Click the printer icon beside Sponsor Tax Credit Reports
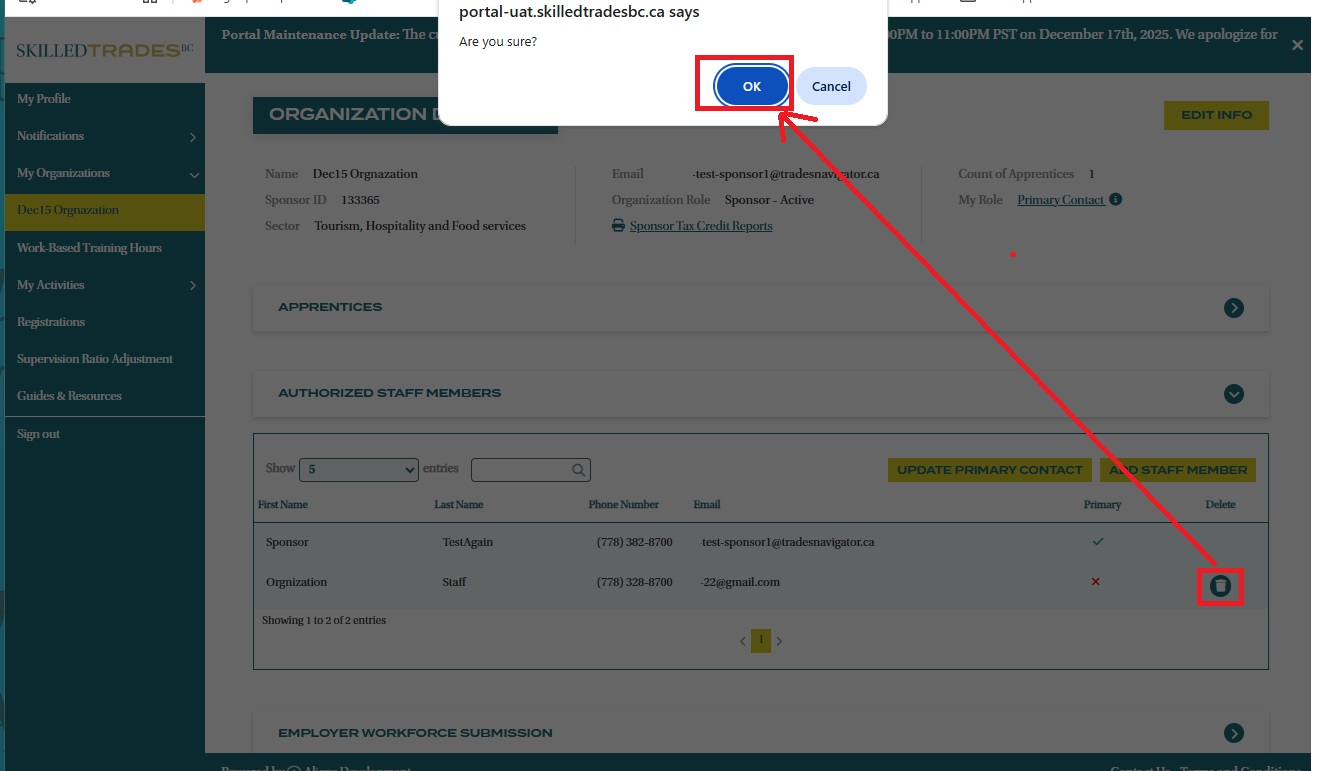 pyautogui.click(x=618, y=226)
